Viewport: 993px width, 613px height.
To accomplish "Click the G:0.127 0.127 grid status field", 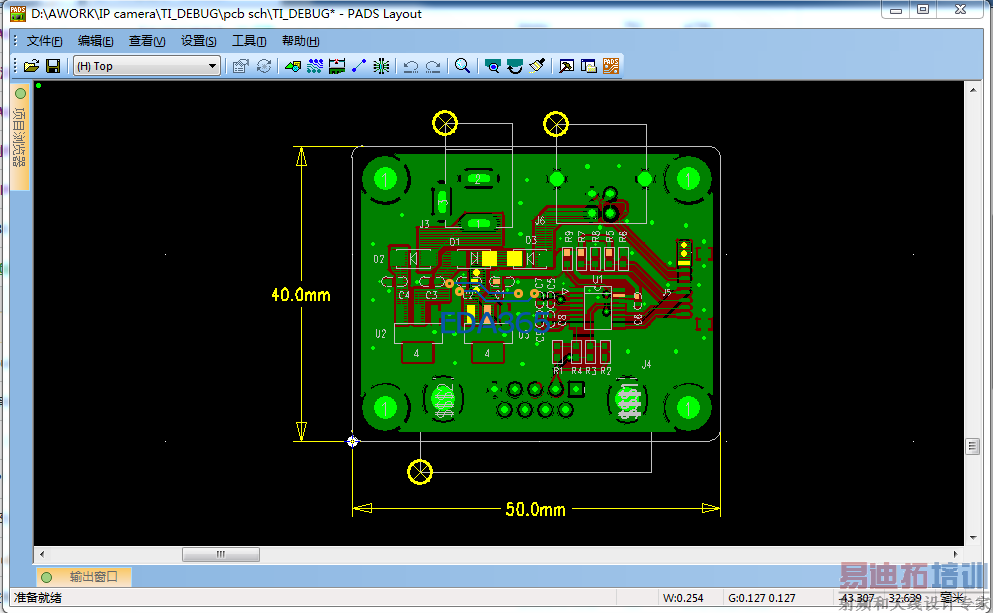I will (x=761, y=598).
